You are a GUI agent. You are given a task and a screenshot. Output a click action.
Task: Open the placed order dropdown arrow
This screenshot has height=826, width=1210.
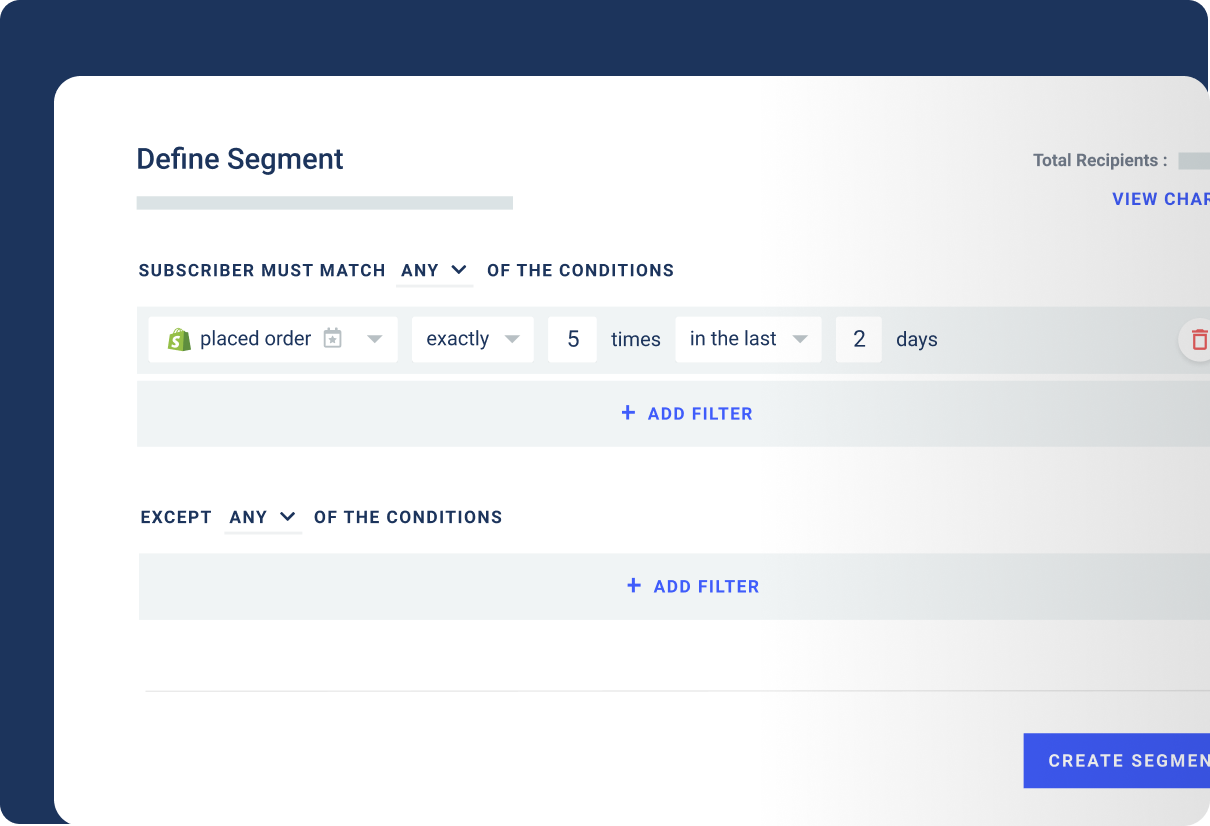(x=375, y=339)
